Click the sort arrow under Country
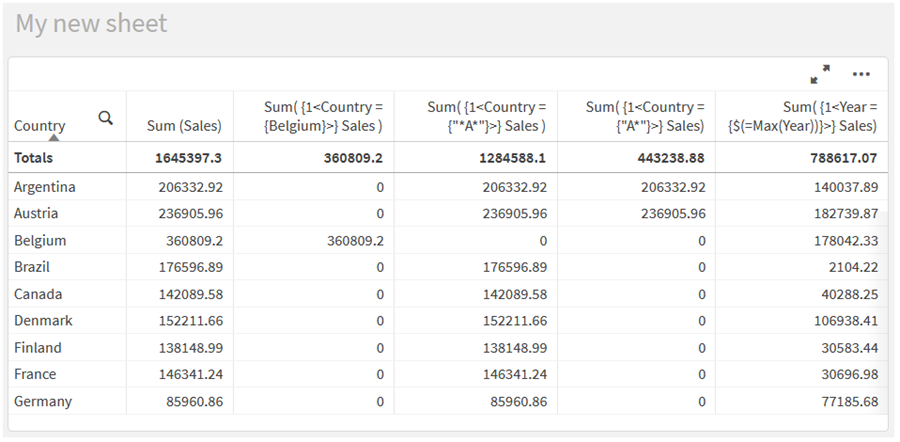This screenshot has width=900, height=442. tap(53, 137)
